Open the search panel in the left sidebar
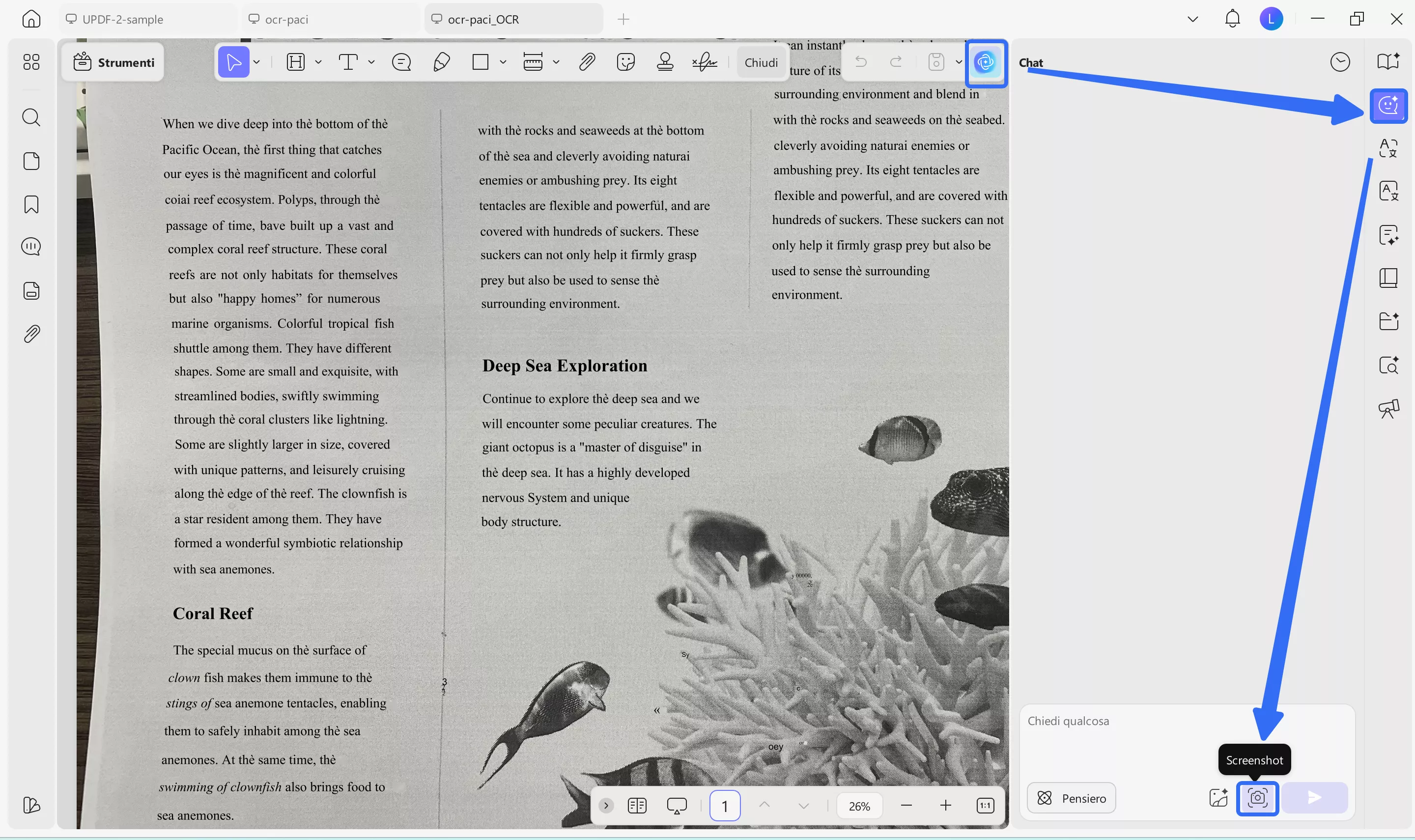The height and width of the screenshot is (840, 1415). (x=31, y=118)
